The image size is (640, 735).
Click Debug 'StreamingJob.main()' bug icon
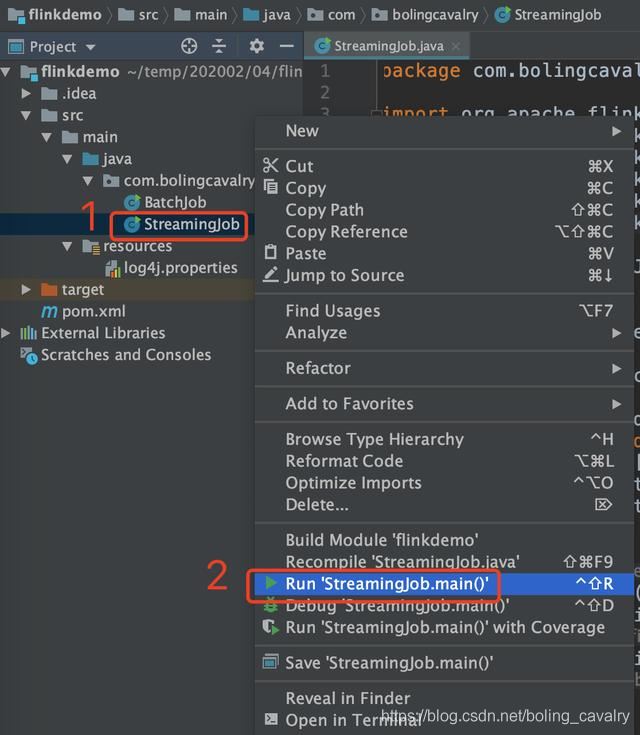click(x=270, y=606)
